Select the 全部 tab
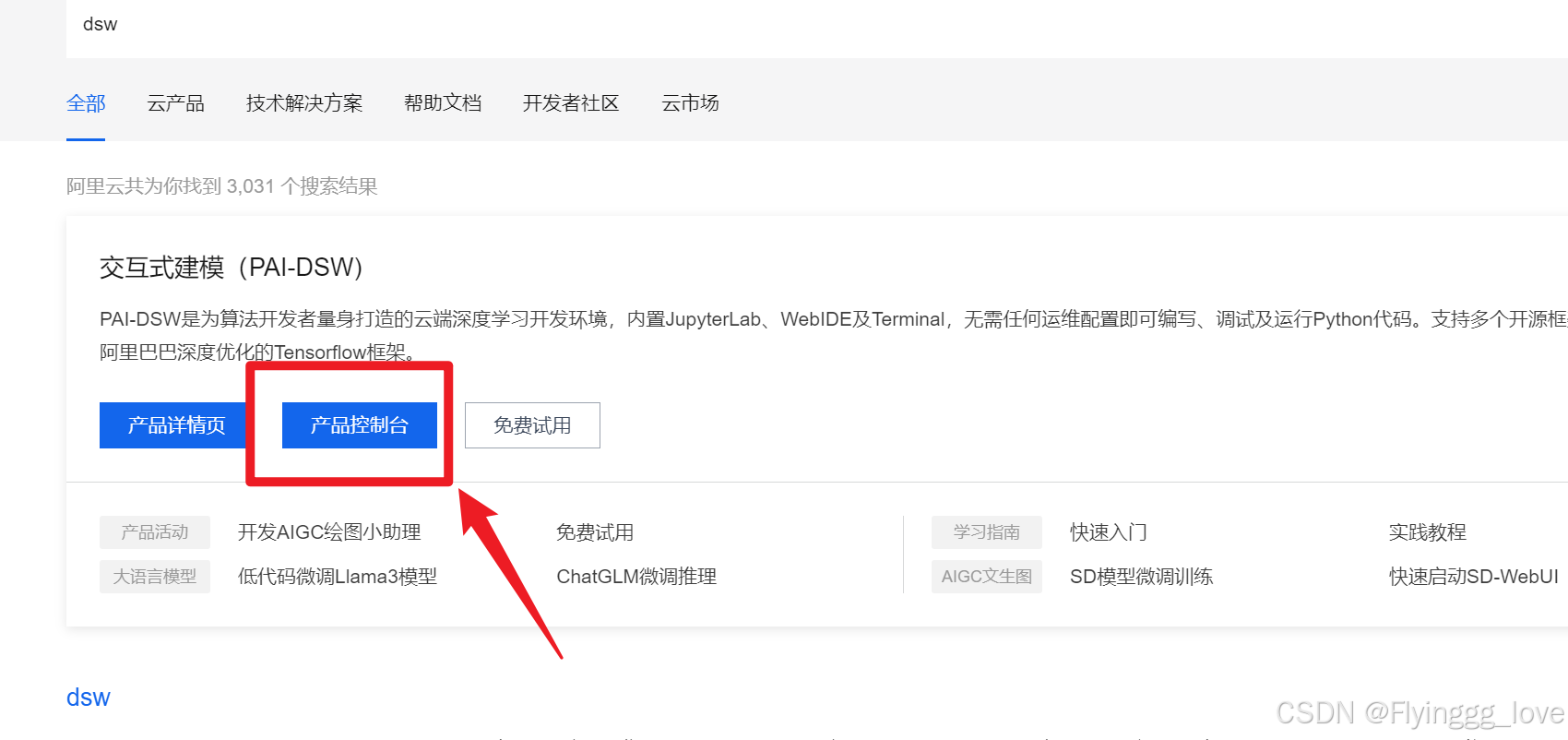The width and height of the screenshot is (1568, 740). click(86, 103)
